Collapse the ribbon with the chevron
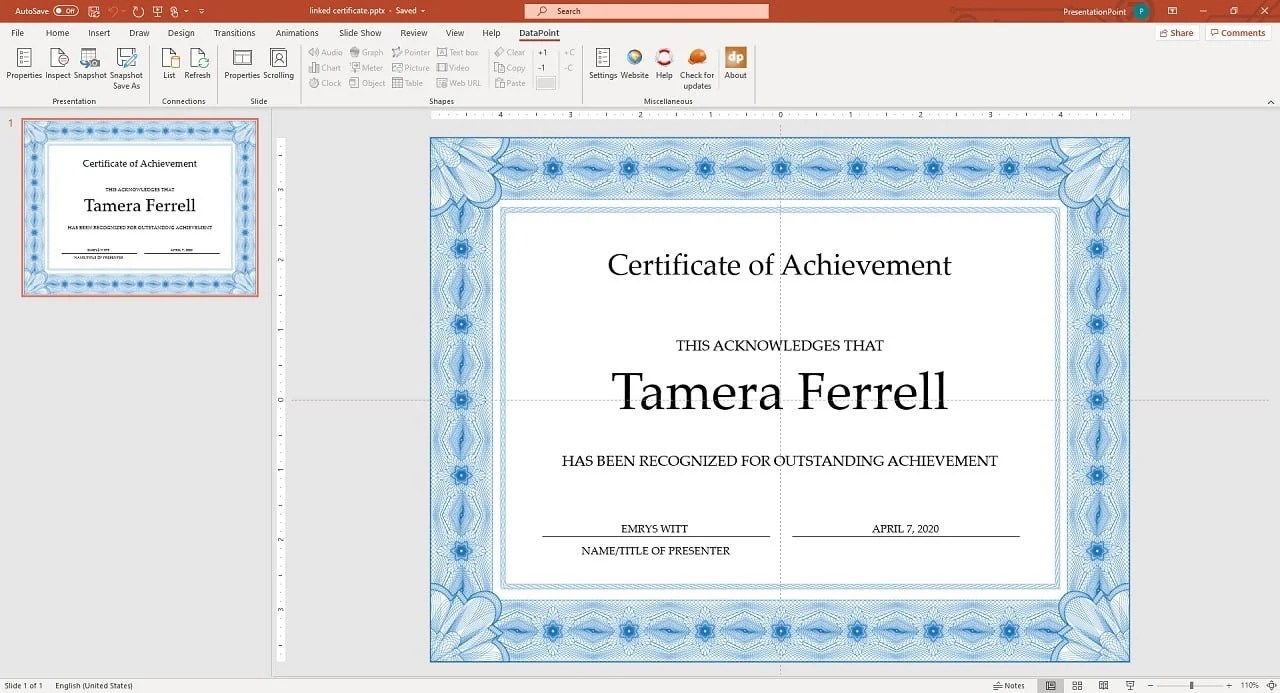Screen dimensions: 1280x693 pos(1270,100)
